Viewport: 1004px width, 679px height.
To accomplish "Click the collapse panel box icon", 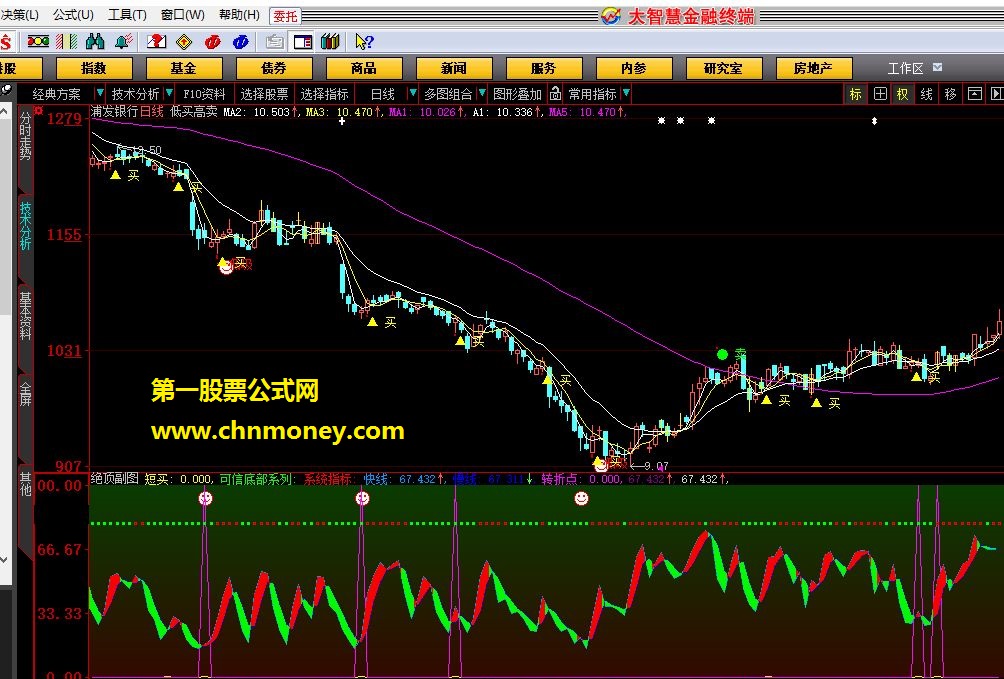I will tap(975, 94).
